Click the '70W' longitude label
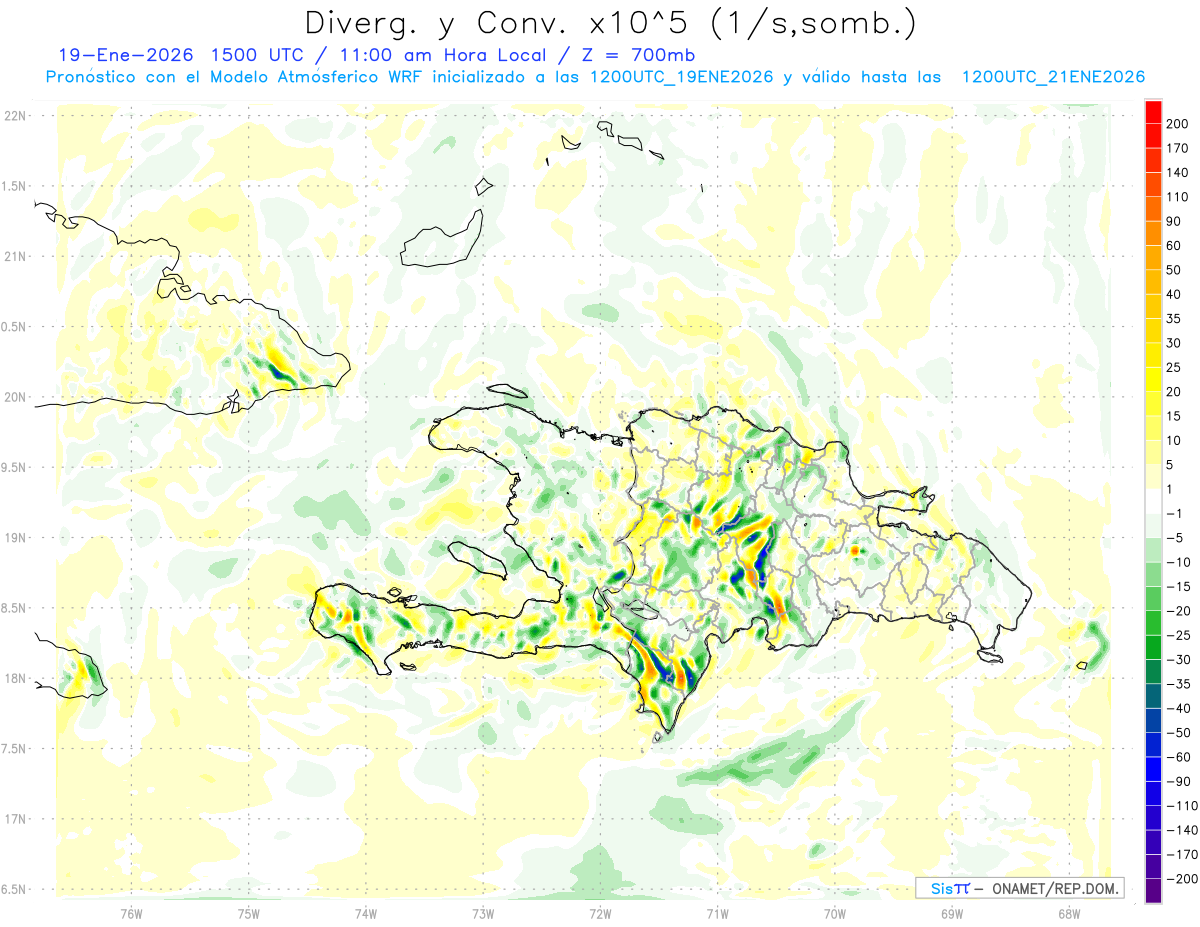The image size is (1200, 927). 834,913
